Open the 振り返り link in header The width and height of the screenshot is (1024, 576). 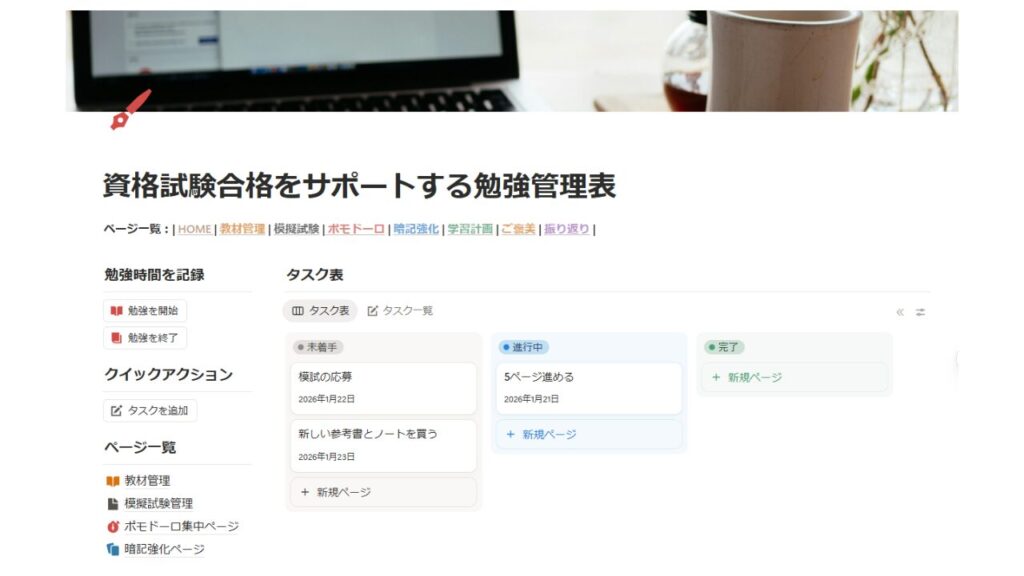[x=566, y=229]
